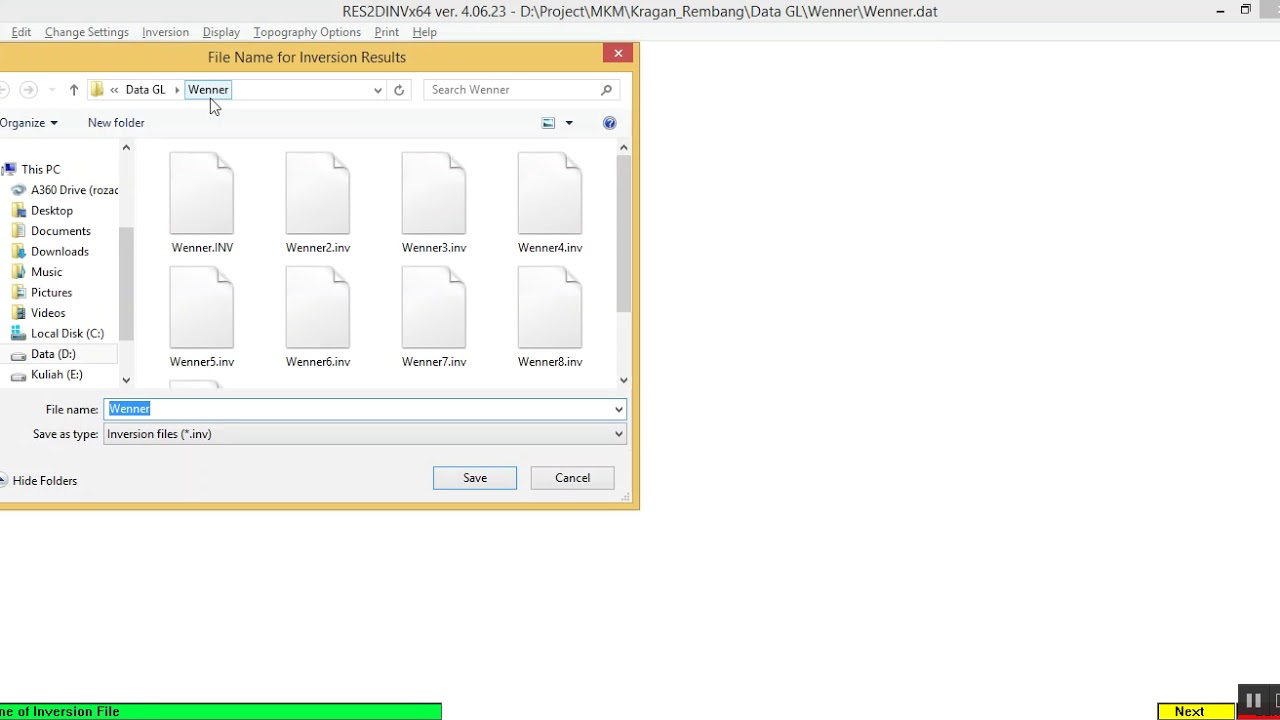Screen dimensions: 1280x720
Task: Open the Inversion menu
Action: pyautogui.click(x=165, y=32)
